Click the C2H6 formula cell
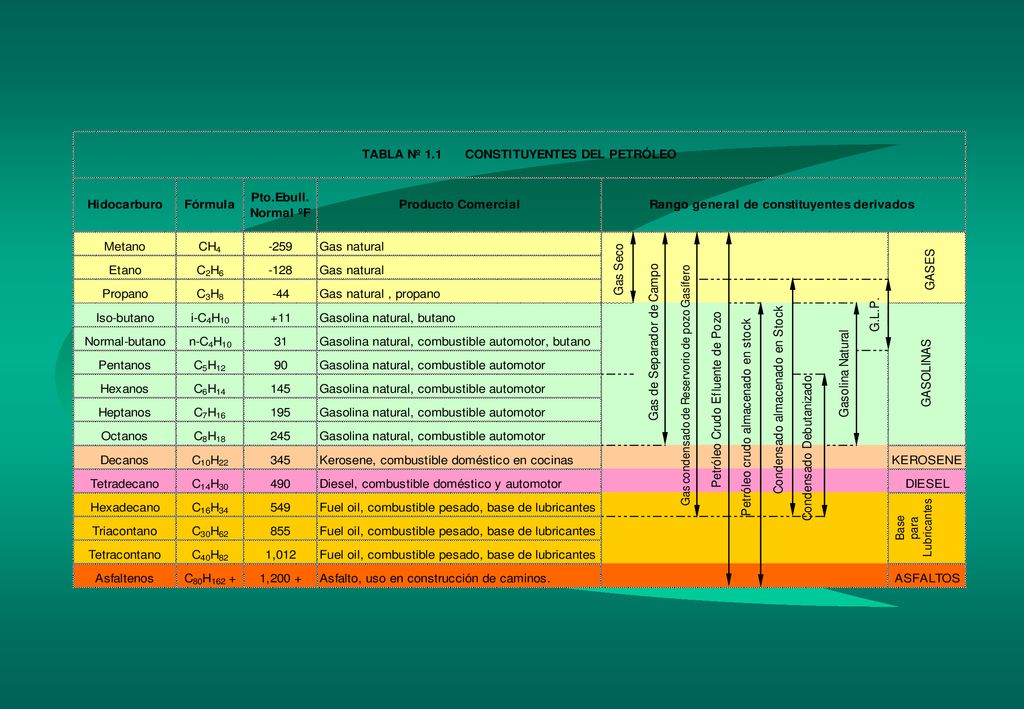The width and height of the screenshot is (1024, 709). coord(210,270)
